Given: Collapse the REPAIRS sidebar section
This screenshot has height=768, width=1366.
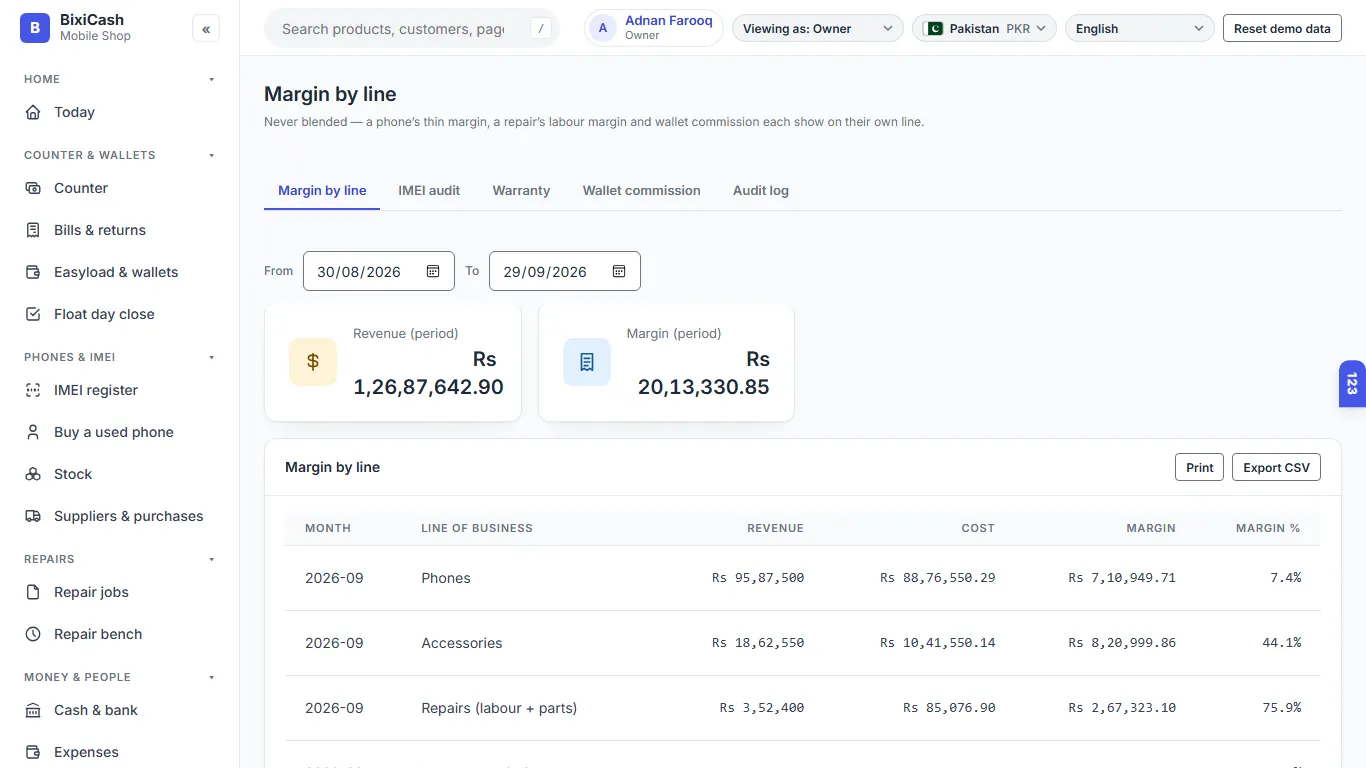Looking at the screenshot, I should click(x=211, y=559).
